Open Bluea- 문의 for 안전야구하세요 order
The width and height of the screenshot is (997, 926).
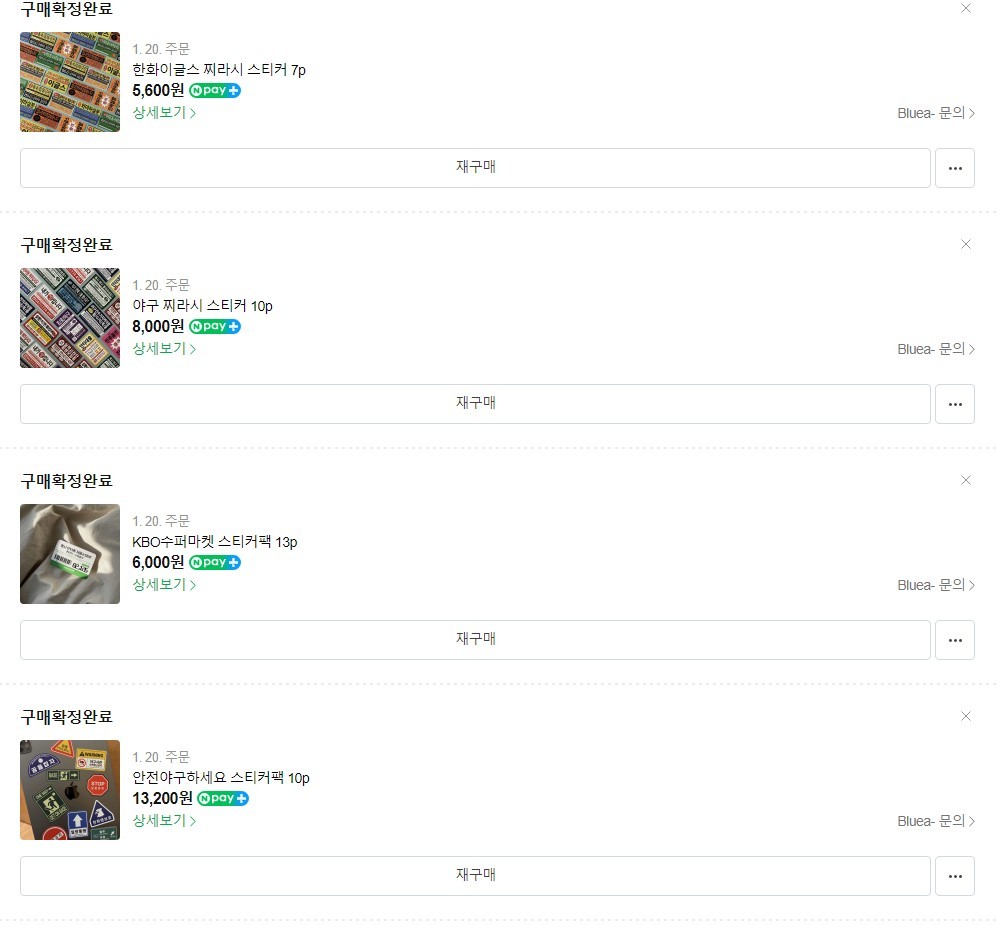click(x=936, y=821)
